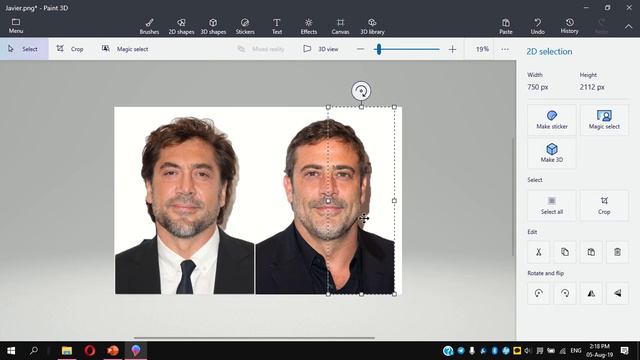Choose the Crop tool in toolbar

70,49
